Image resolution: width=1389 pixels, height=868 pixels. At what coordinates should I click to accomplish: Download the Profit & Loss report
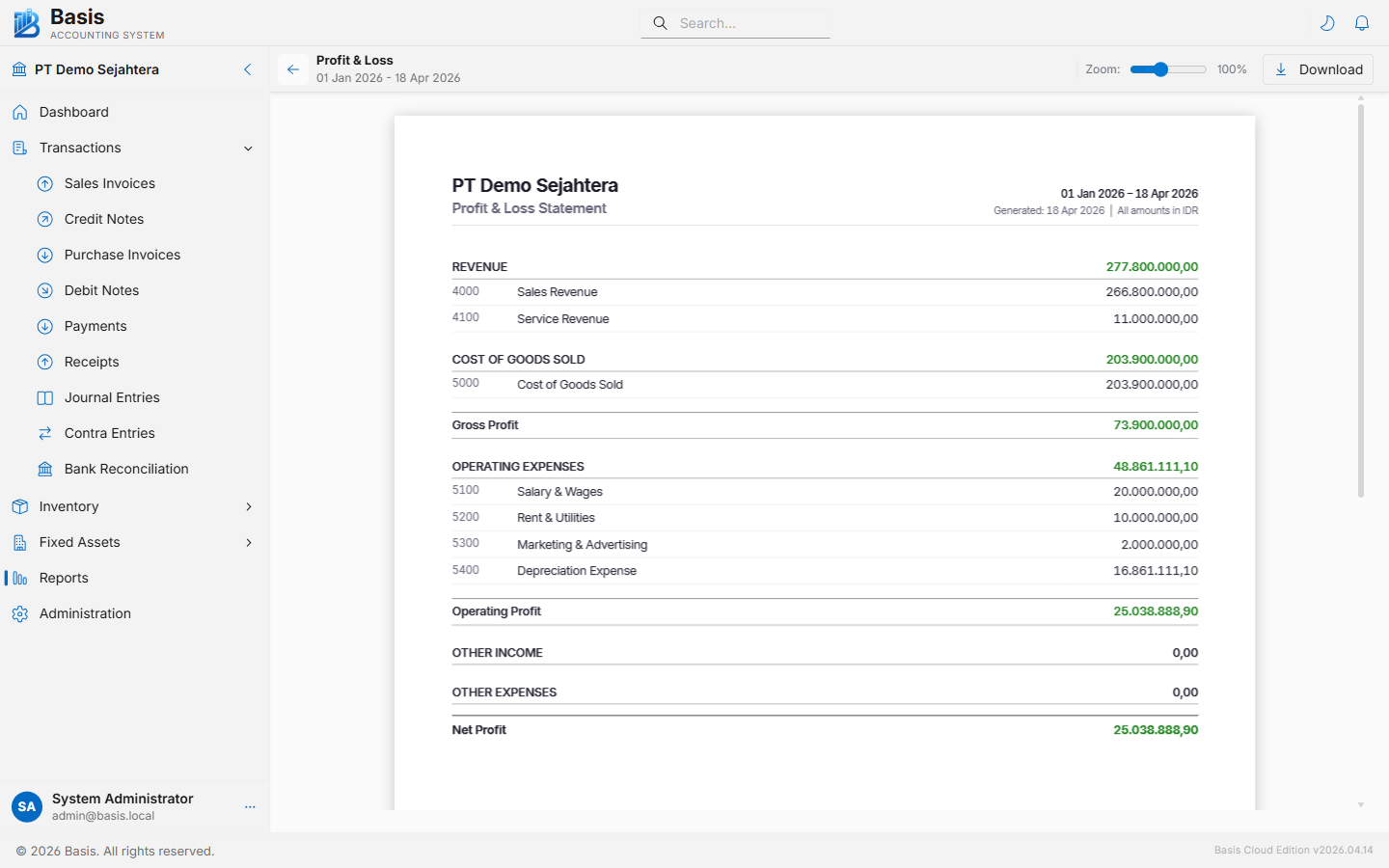coord(1318,69)
